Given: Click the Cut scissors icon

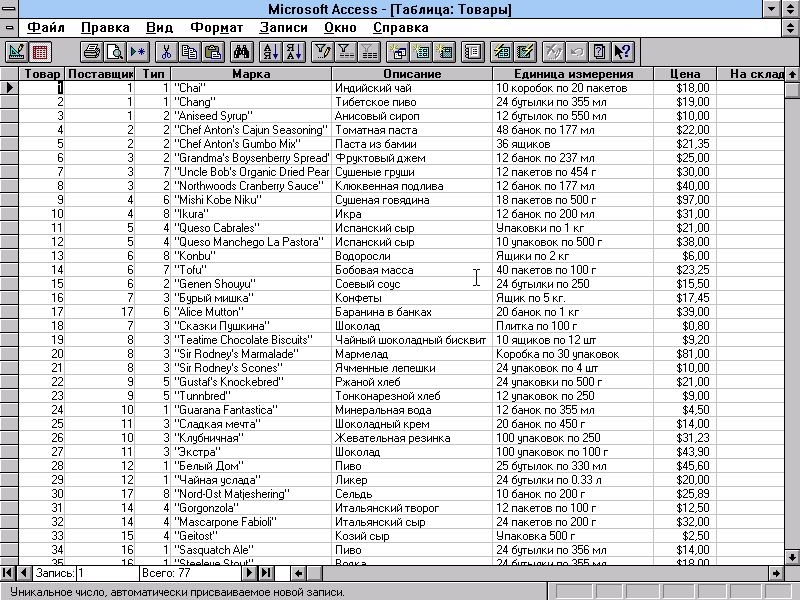Looking at the screenshot, I should point(167,51).
